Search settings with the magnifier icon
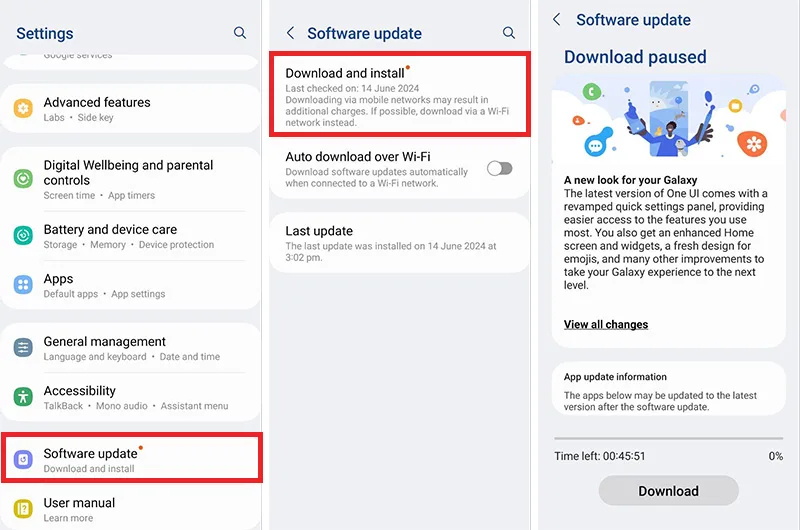Image resolution: width=800 pixels, height=530 pixels. tap(240, 33)
